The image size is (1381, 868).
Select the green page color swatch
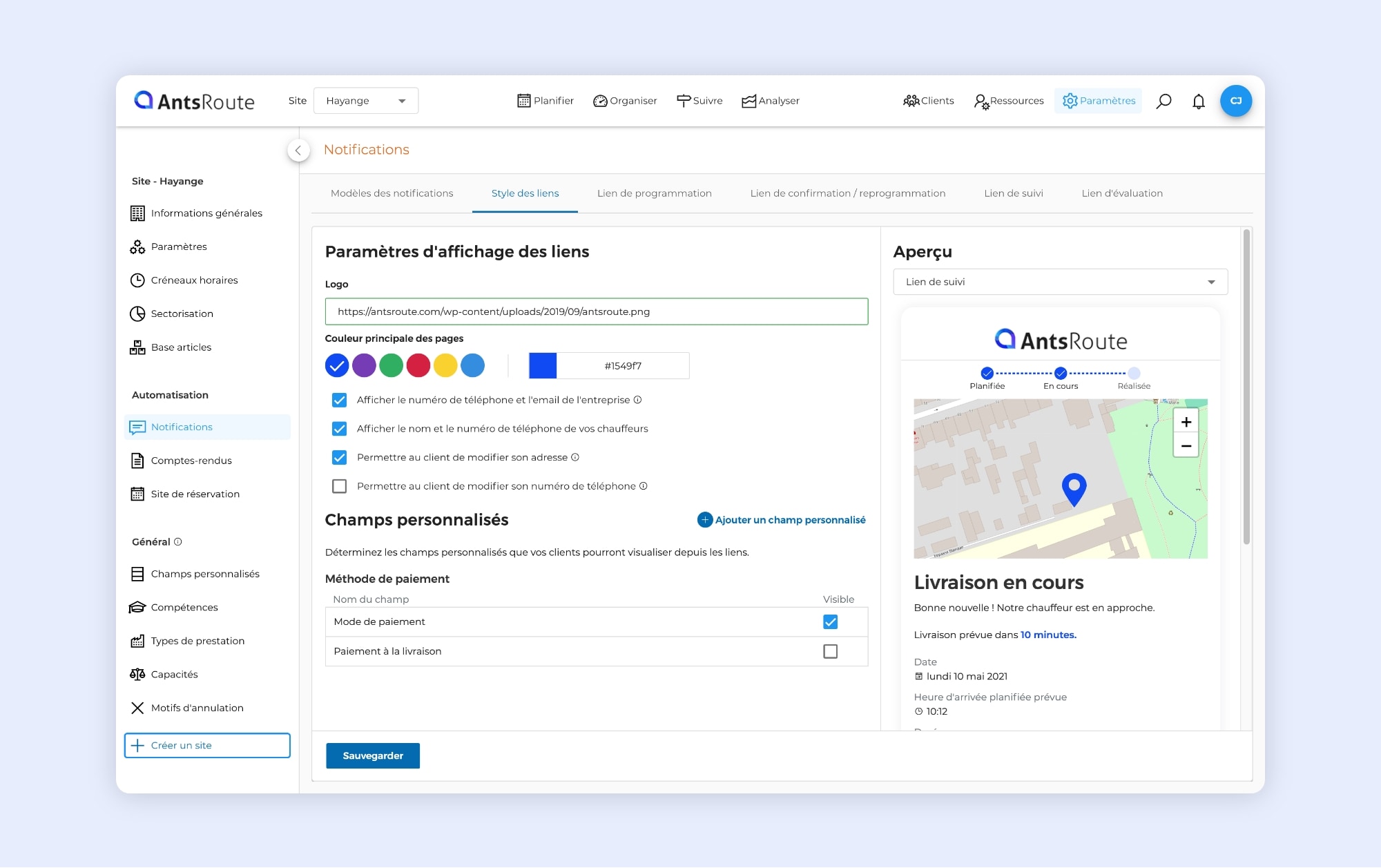[x=392, y=365]
